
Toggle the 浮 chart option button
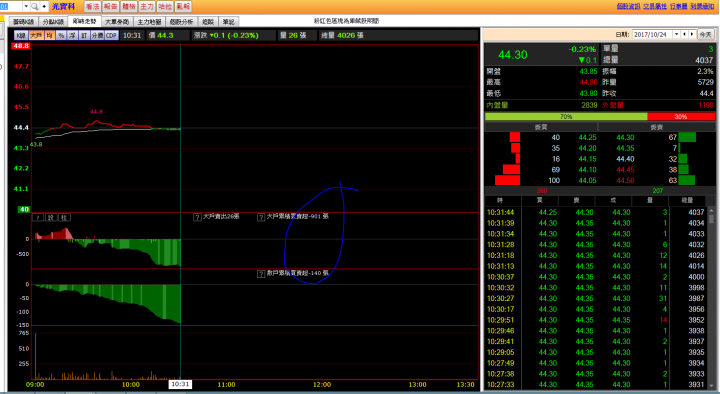pyautogui.click(x=73, y=35)
